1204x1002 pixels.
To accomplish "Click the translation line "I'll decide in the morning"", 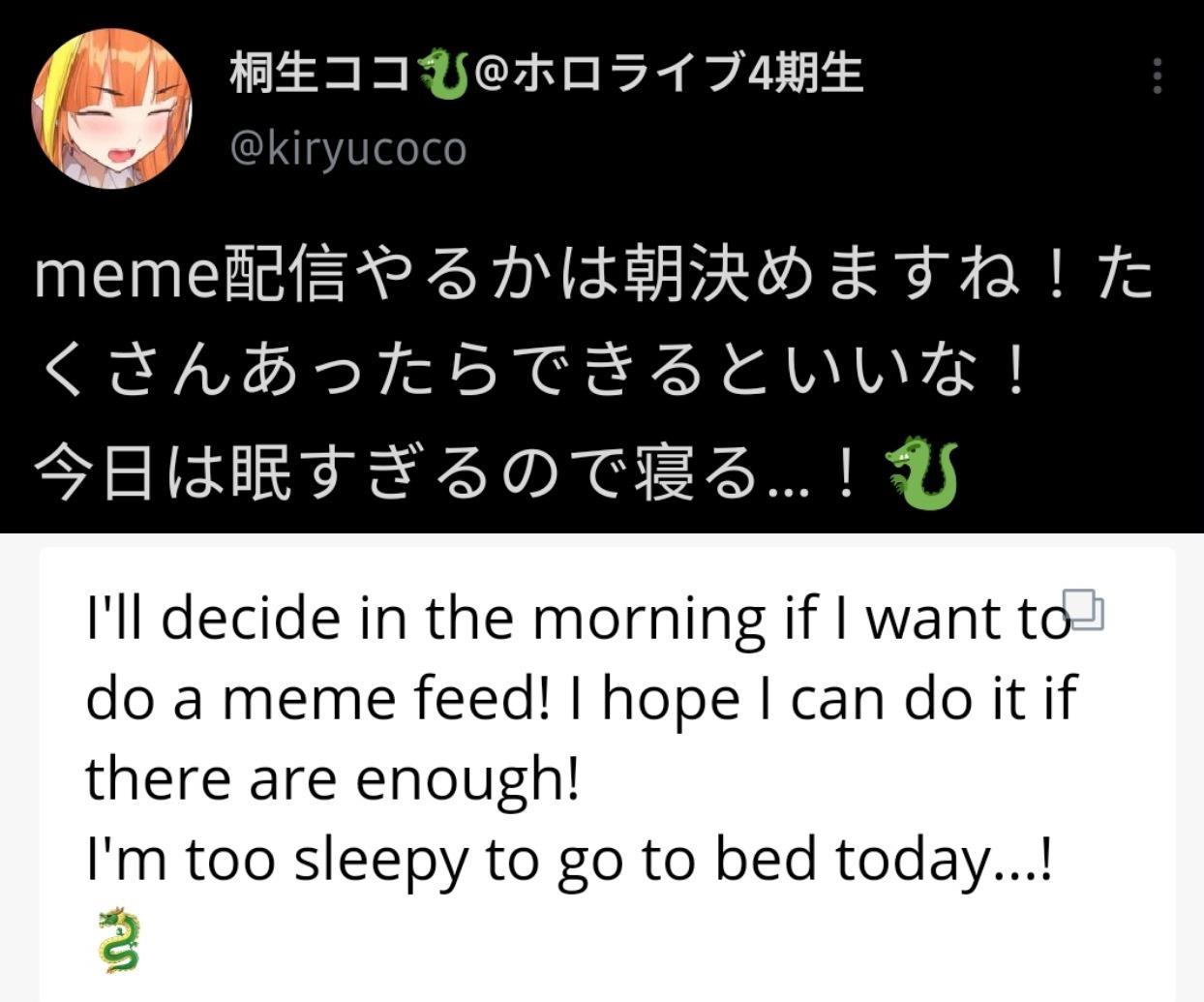I will 576,620.
